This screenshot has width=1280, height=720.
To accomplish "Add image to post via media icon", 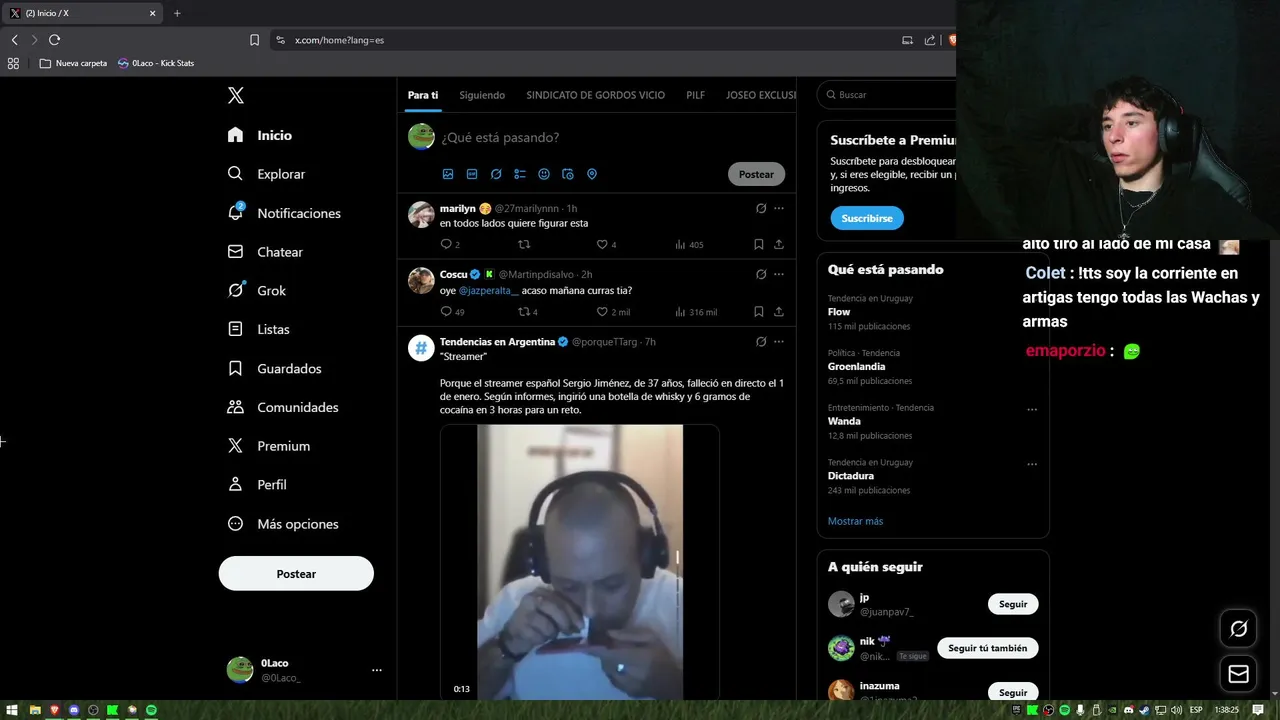I will click(448, 174).
